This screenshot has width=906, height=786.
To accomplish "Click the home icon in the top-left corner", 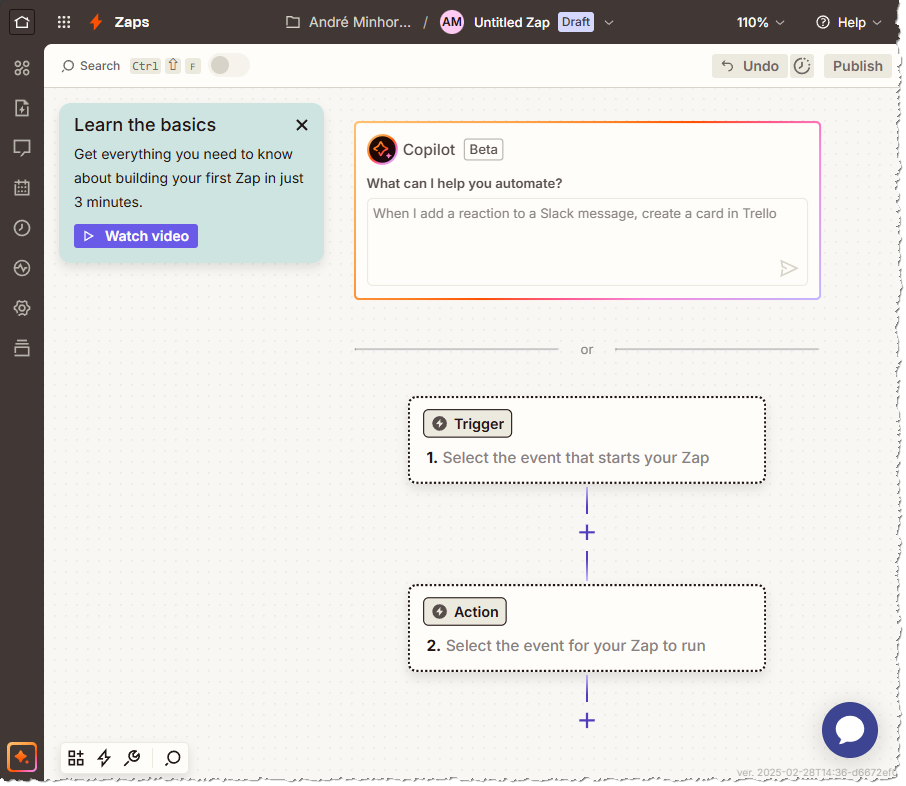I will (x=22, y=22).
